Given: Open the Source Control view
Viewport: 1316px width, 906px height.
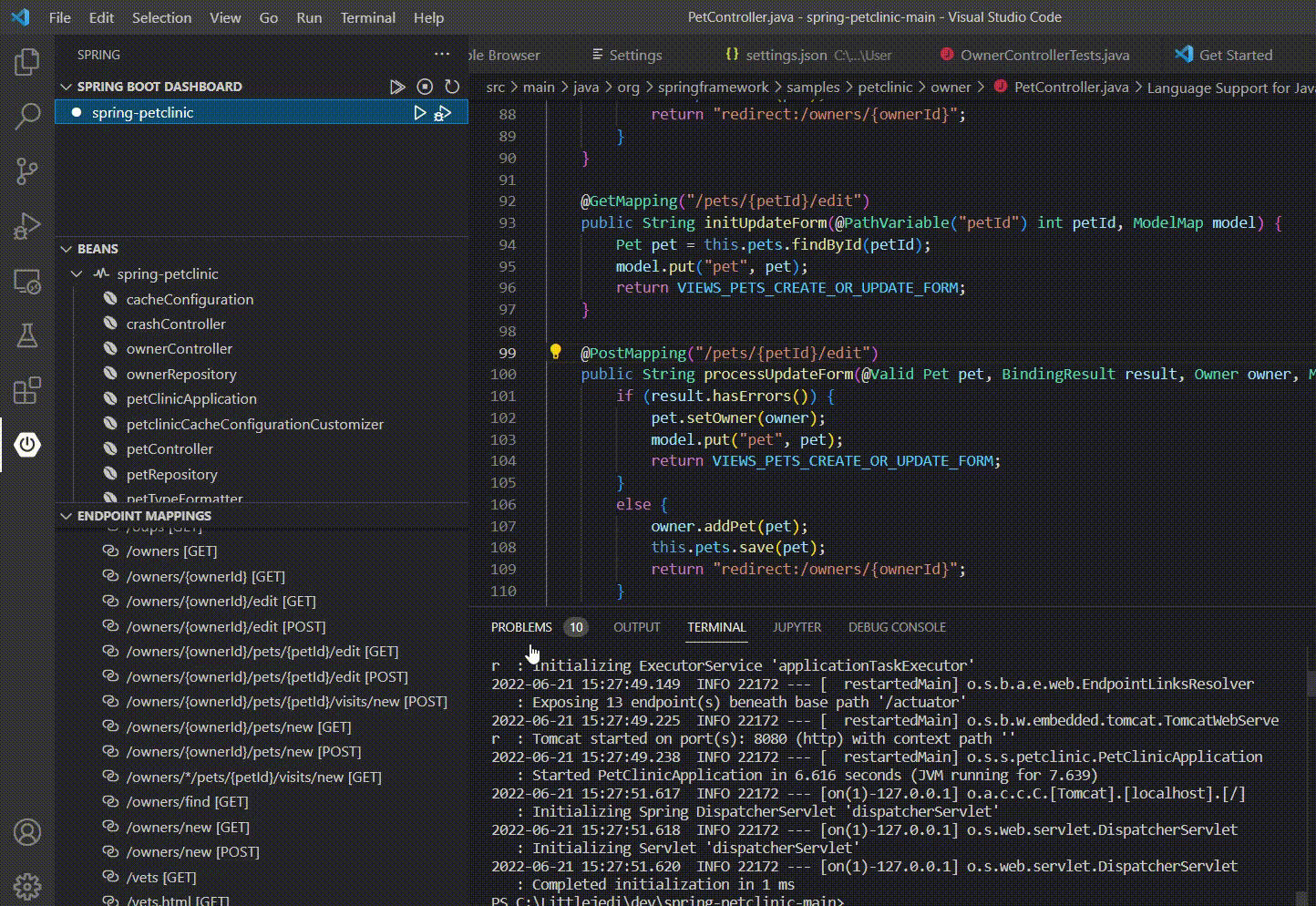Looking at the screenshot, I should click(27, 171).
